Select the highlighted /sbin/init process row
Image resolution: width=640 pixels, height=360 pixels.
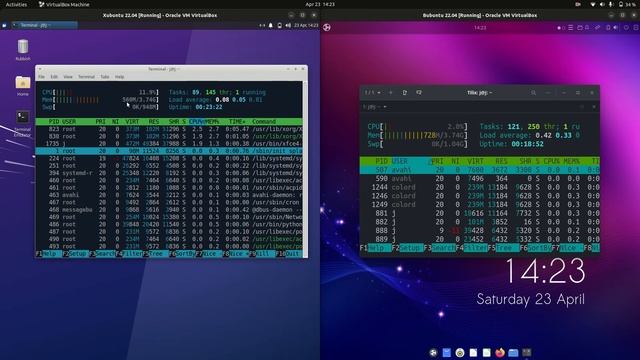pyautogui.click(x=169, y=151)
